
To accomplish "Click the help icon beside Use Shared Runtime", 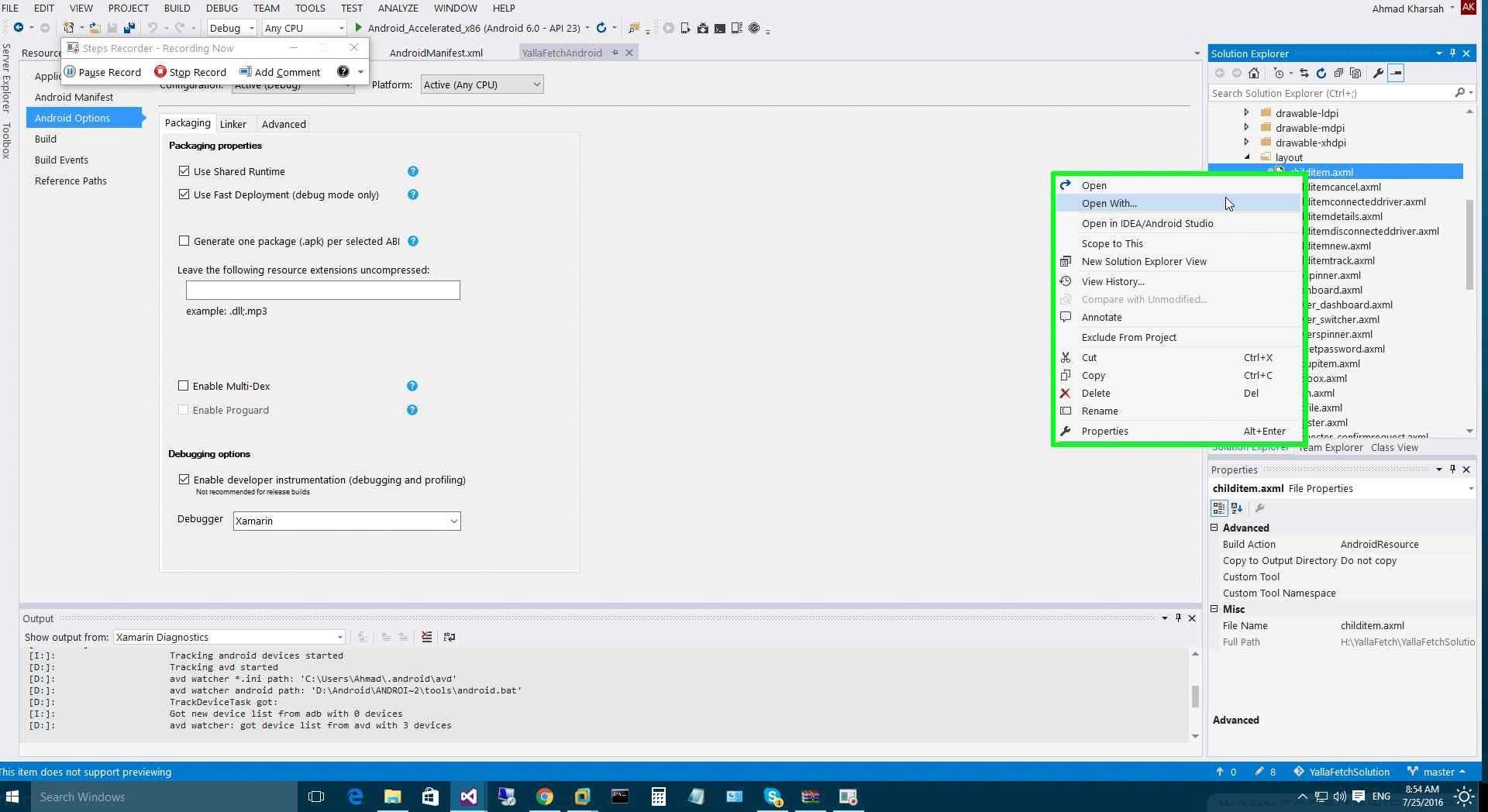I will point(413,171).
